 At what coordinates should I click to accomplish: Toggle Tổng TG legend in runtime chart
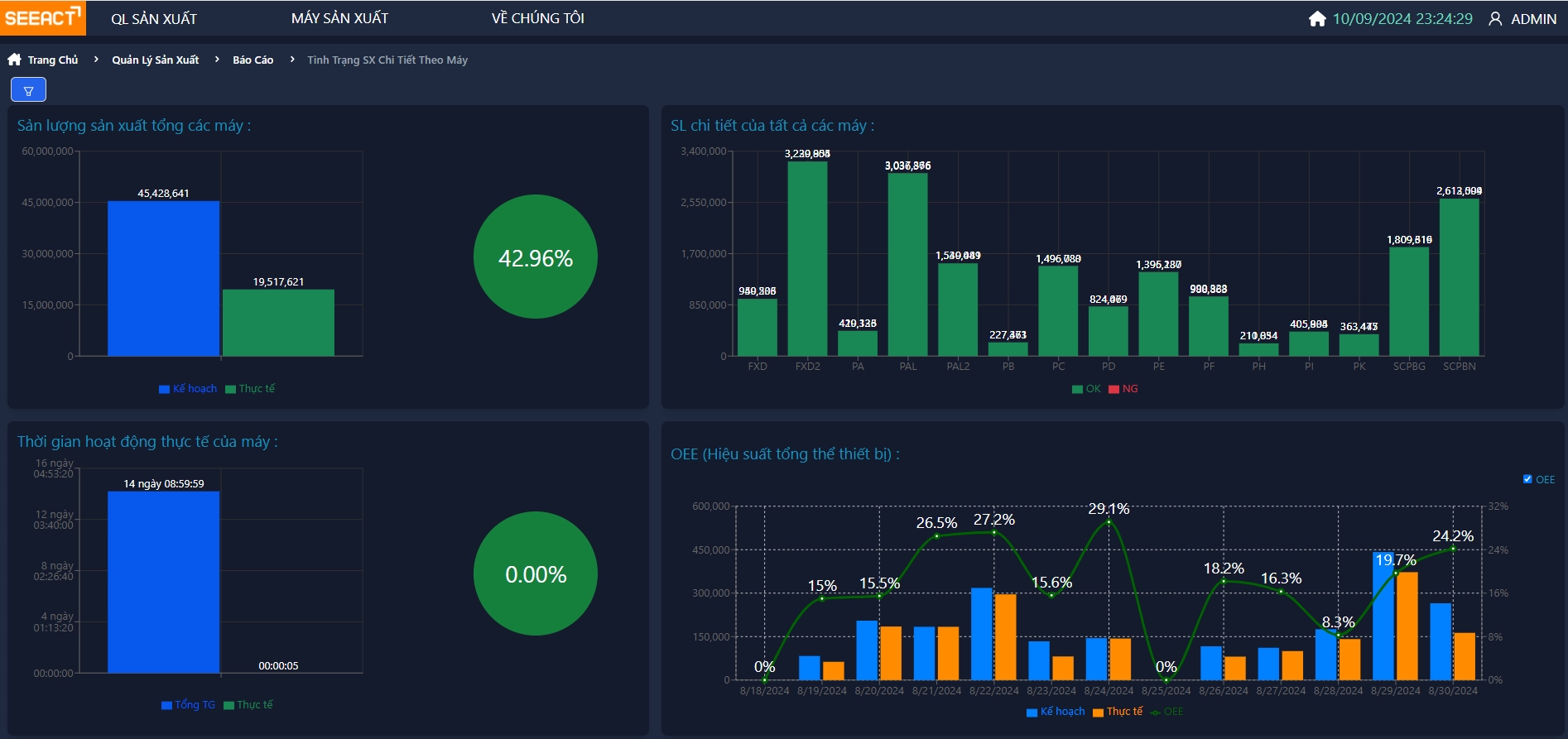pyautogui.click(x=188, y=705)
